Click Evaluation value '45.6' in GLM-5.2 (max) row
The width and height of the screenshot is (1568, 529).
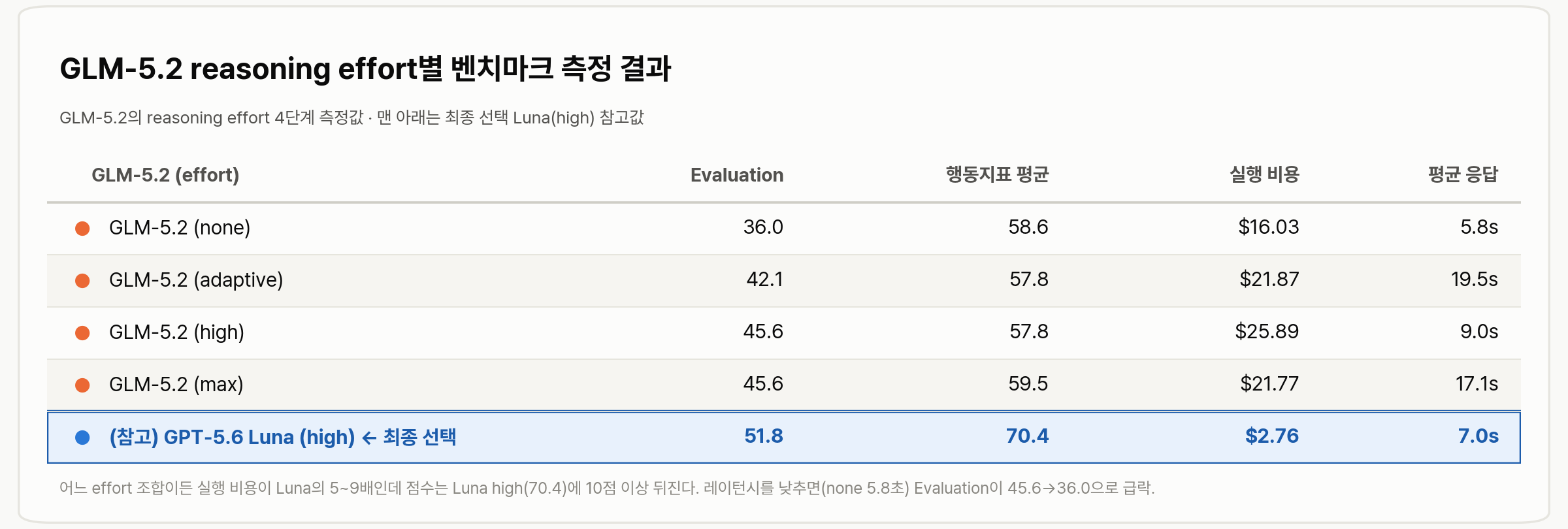pos(763,384)
